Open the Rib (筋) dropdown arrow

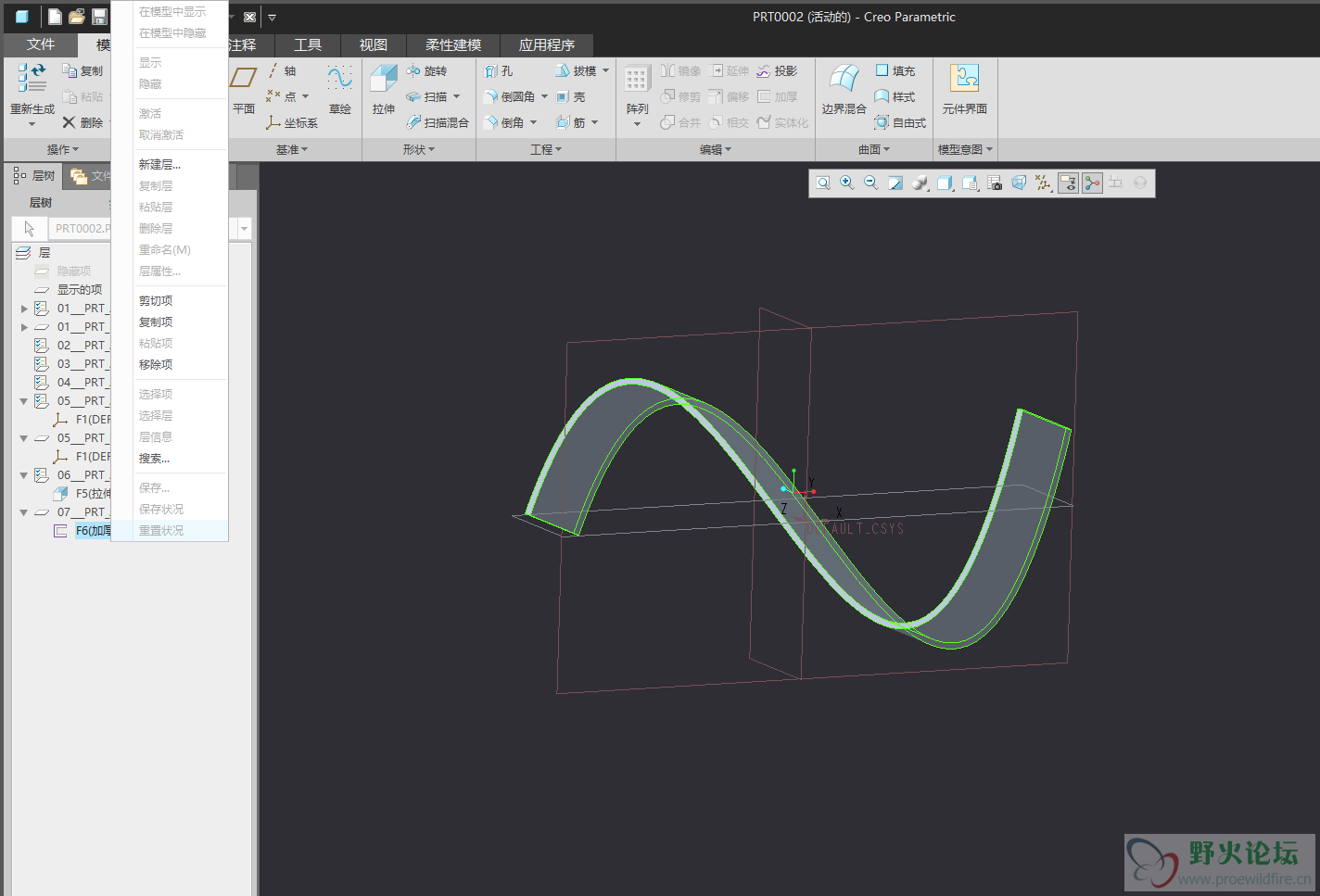[594, 122]
